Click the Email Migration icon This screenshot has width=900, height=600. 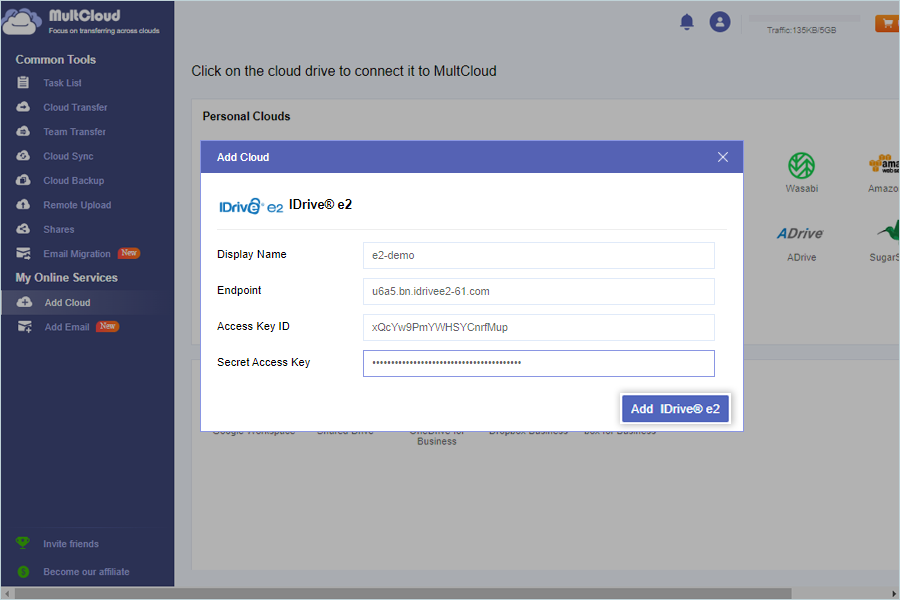click(x=23, y=253)
